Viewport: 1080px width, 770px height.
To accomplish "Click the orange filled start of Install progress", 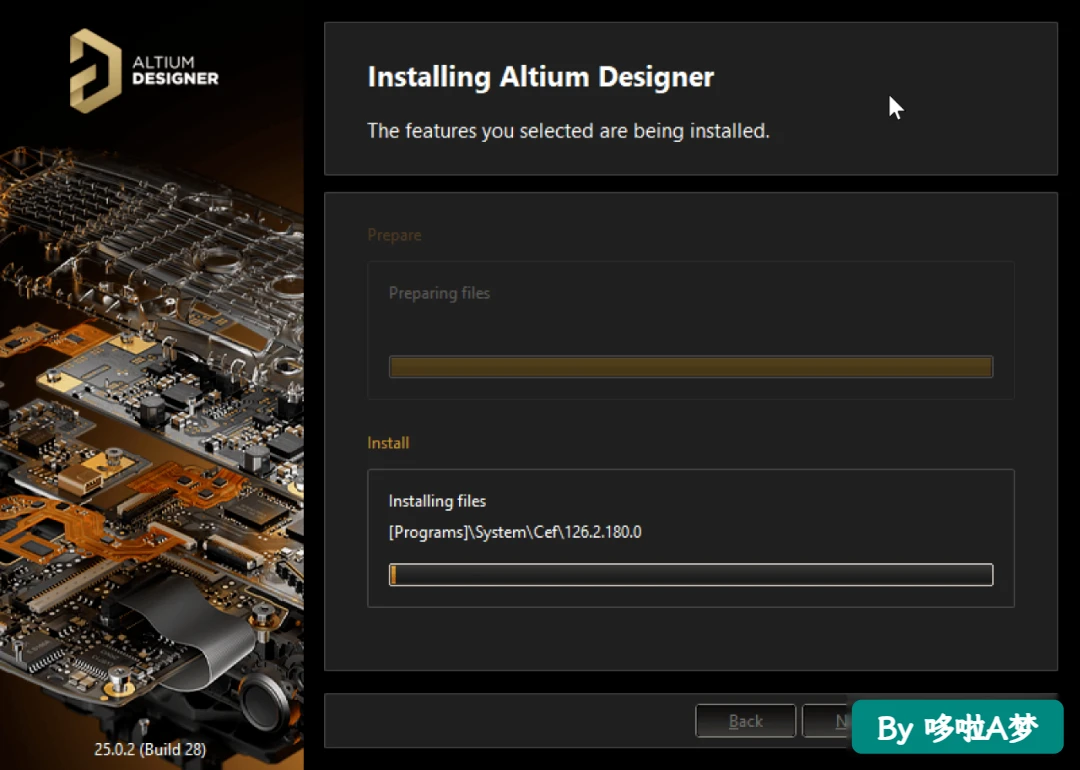I will [393, 574].
